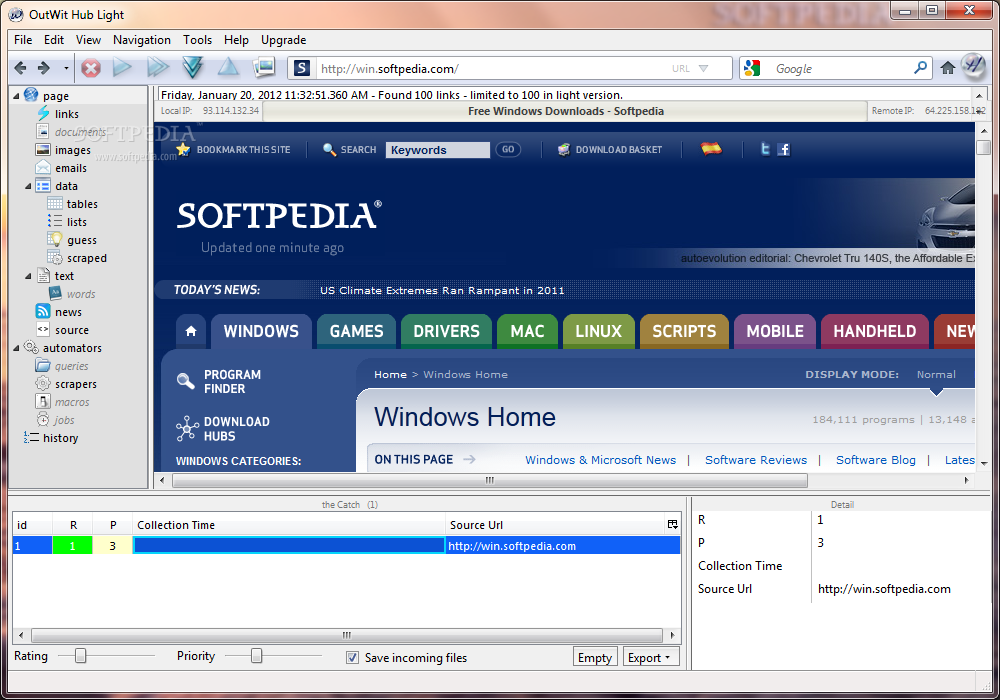Go forward with the right arrow button
Screen dimensions: 1000x700
point(44,68)
